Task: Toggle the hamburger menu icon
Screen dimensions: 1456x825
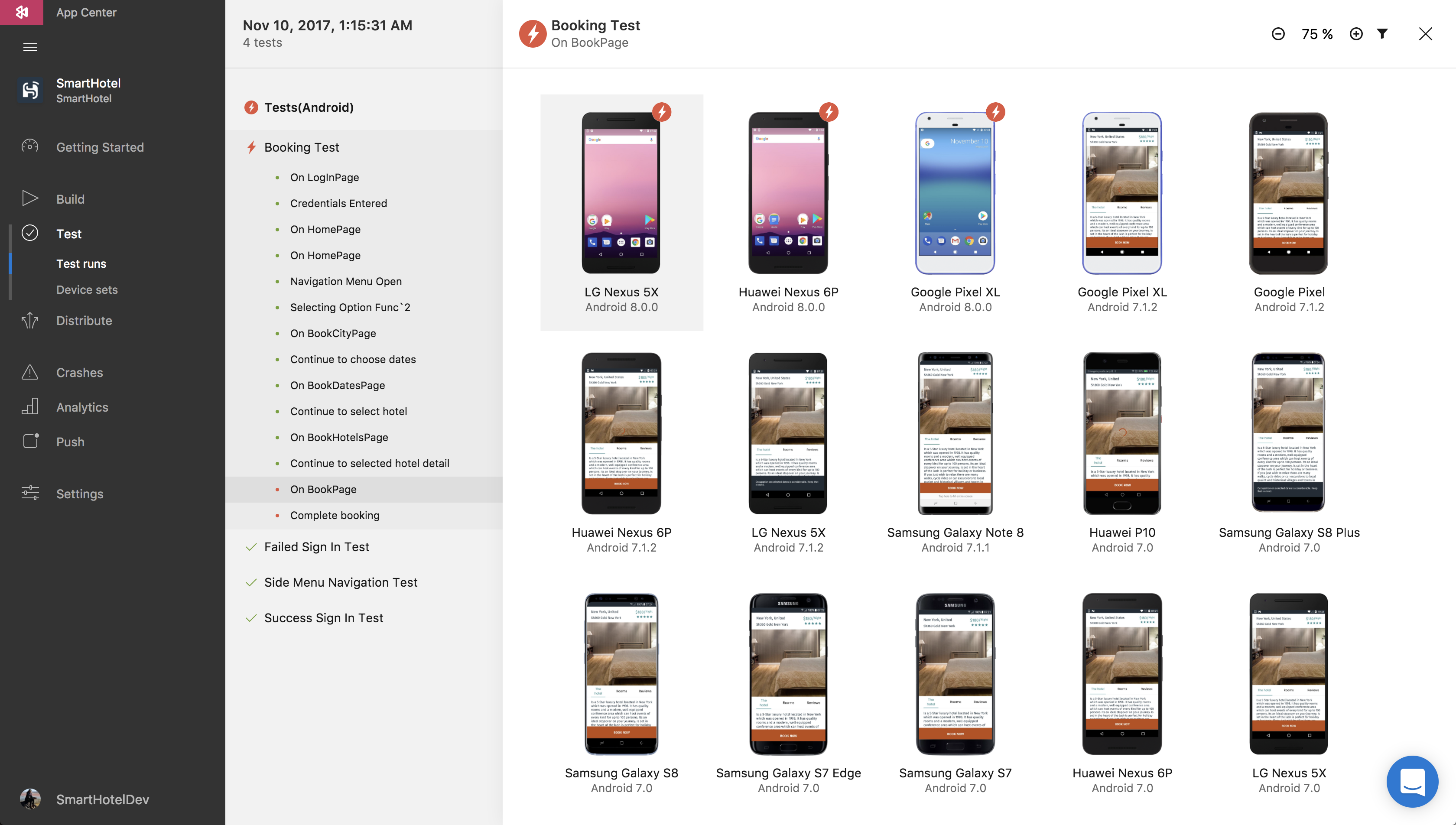Action: [x=30, y=47]
